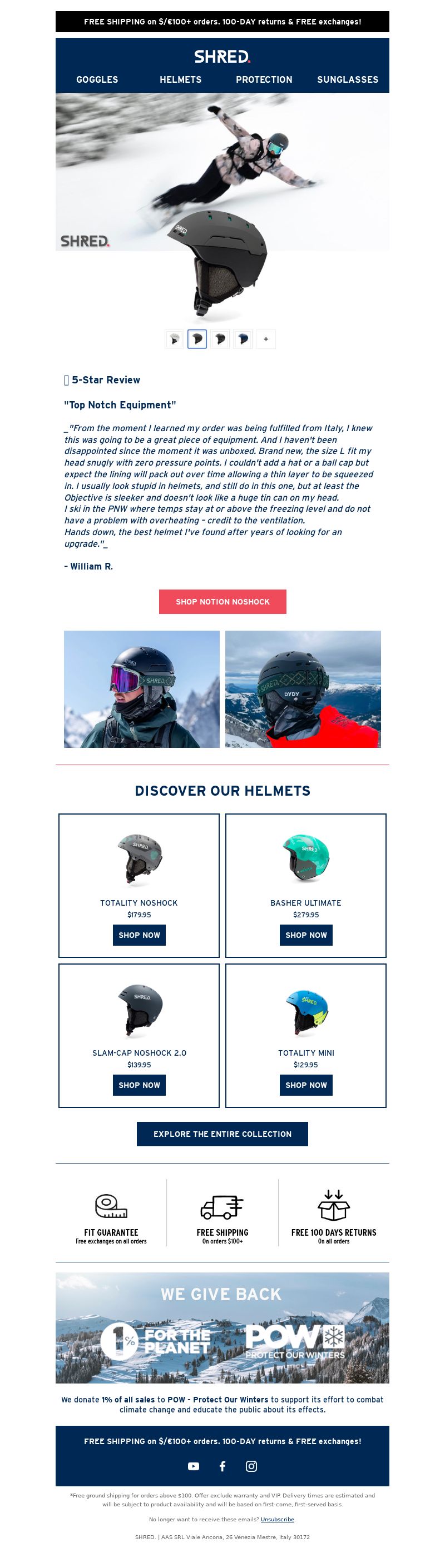Click the open box returns icon
Viewport: 445px width, 1568px height.
(333, 1205)
